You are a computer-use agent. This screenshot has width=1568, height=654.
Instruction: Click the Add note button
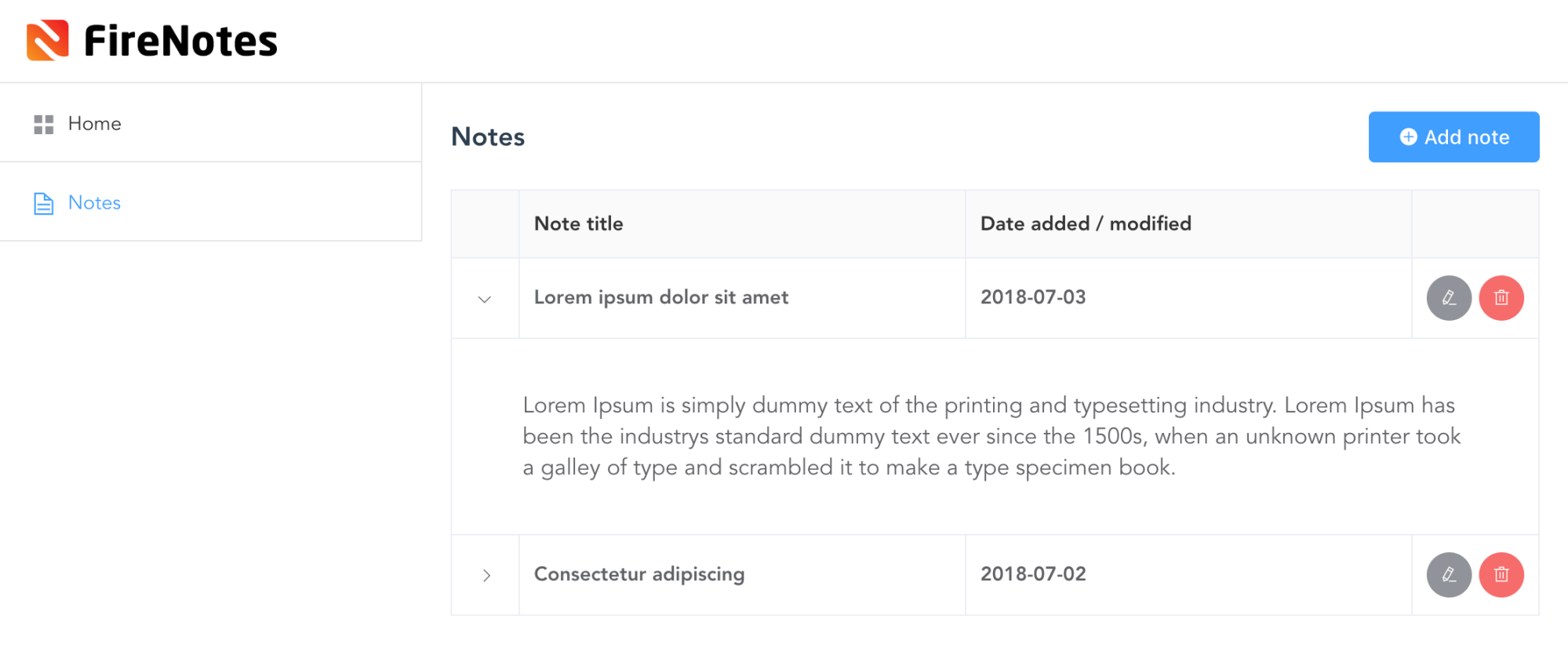pos(1453,136)
